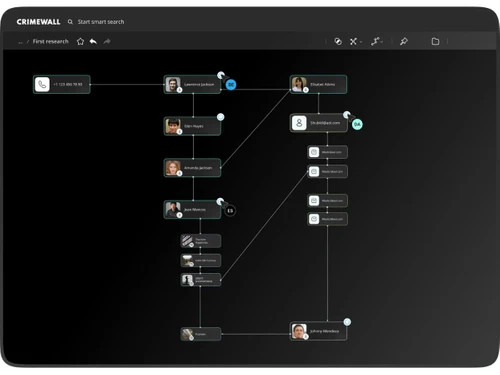Select the aol.com account node text

pos(325,123)
